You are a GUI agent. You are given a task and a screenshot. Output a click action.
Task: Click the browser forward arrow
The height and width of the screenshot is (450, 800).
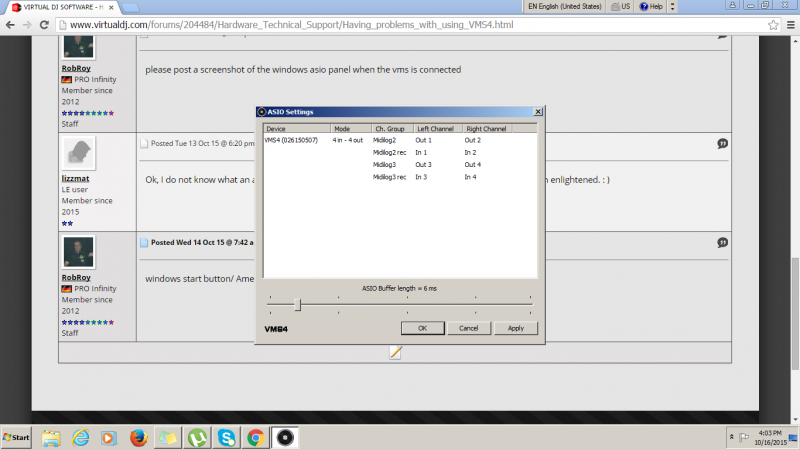[x=27, y=24]
